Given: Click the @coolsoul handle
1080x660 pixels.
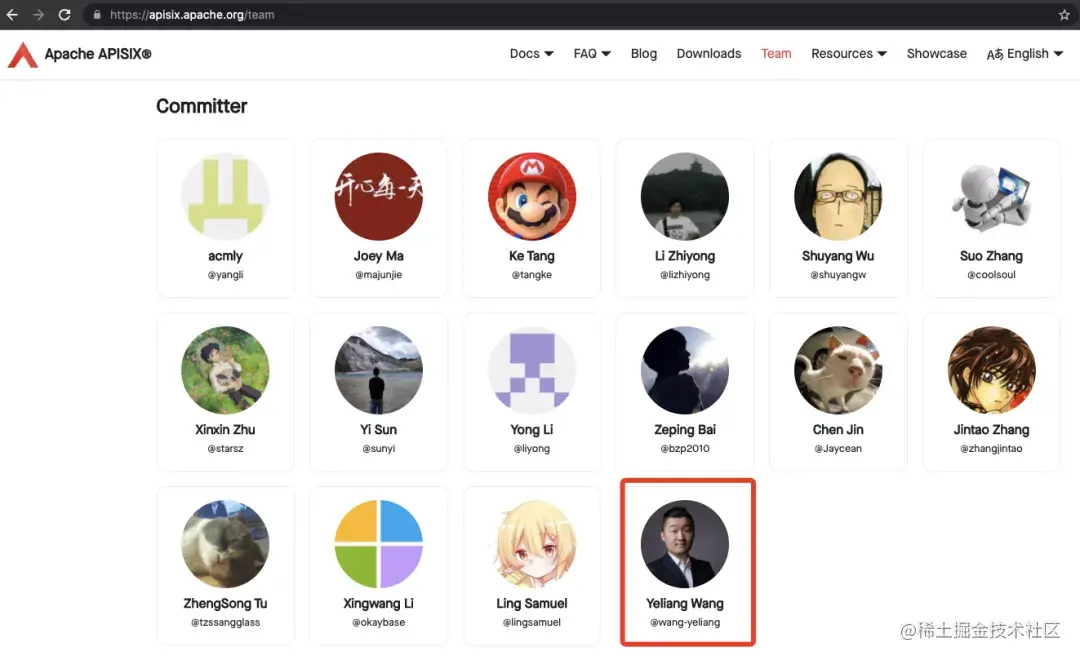Looking at the screenshot, I should (991, 274).
